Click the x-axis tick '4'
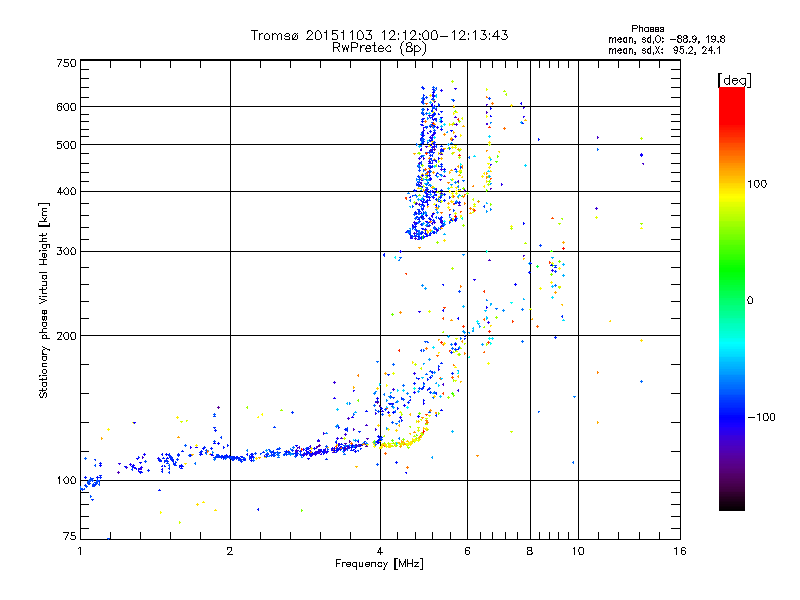The height and width of the screenshot is (600, 800). 380,551
